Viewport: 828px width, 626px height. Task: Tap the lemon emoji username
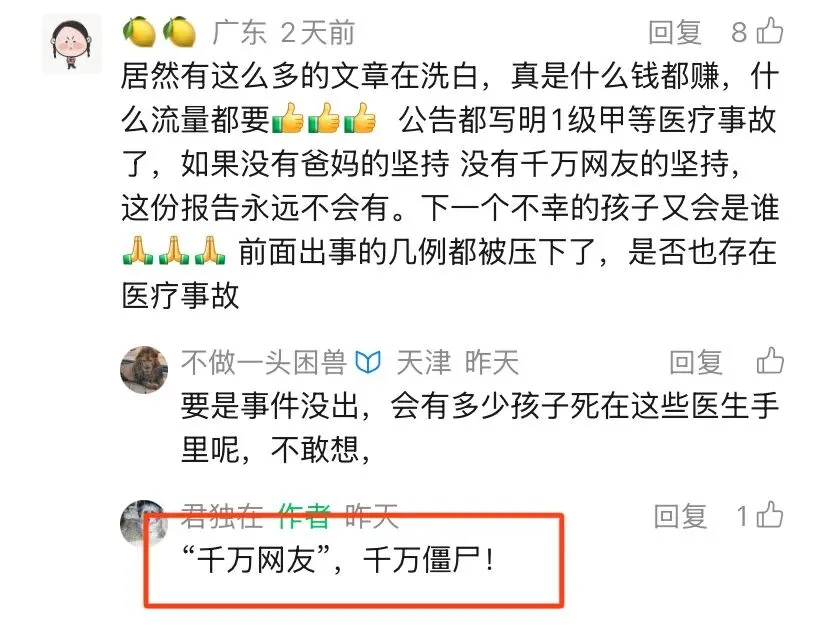pyautogui.click(x=159, y=32)
